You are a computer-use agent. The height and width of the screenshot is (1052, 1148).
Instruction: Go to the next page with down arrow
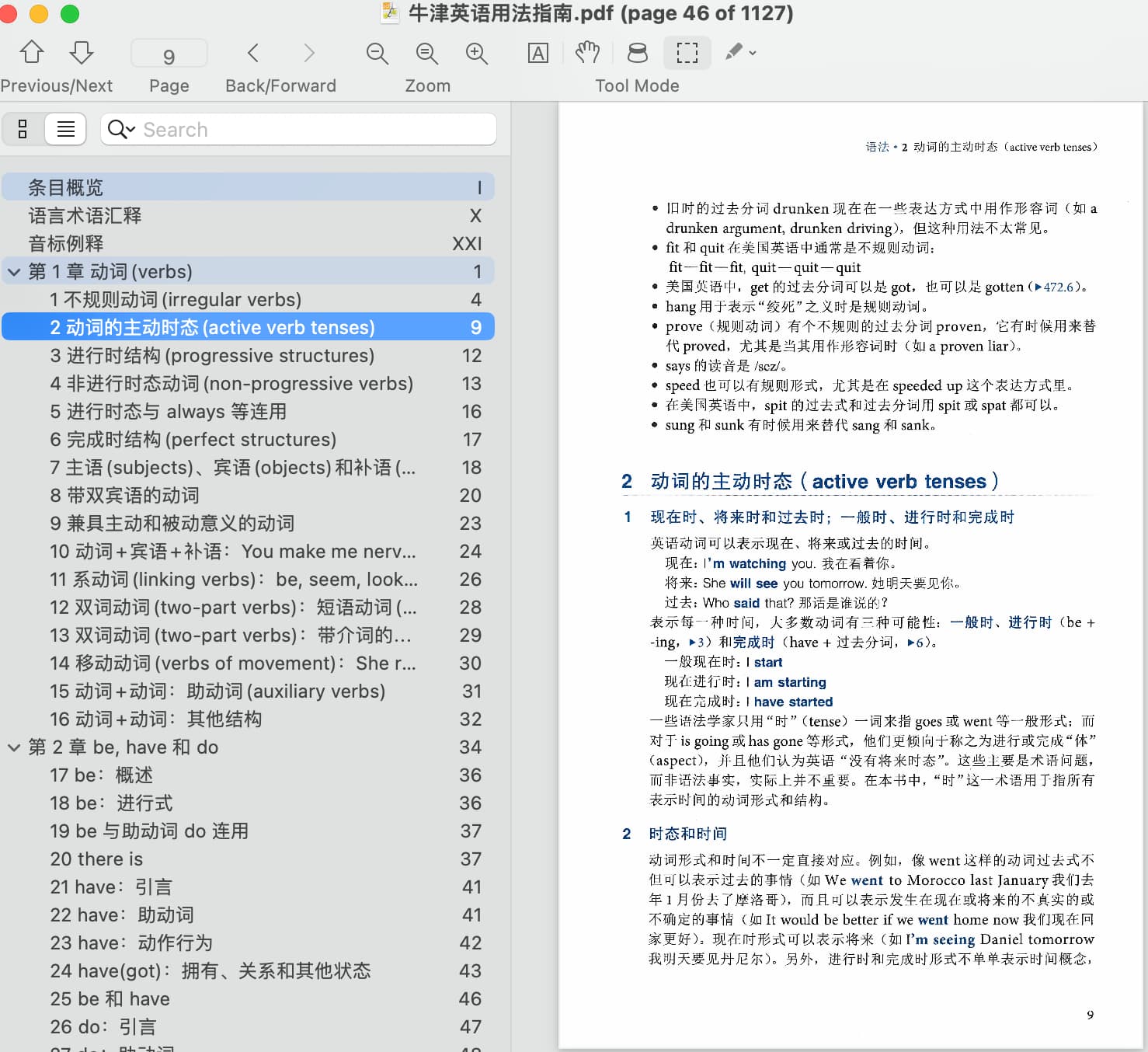[81, 53]
